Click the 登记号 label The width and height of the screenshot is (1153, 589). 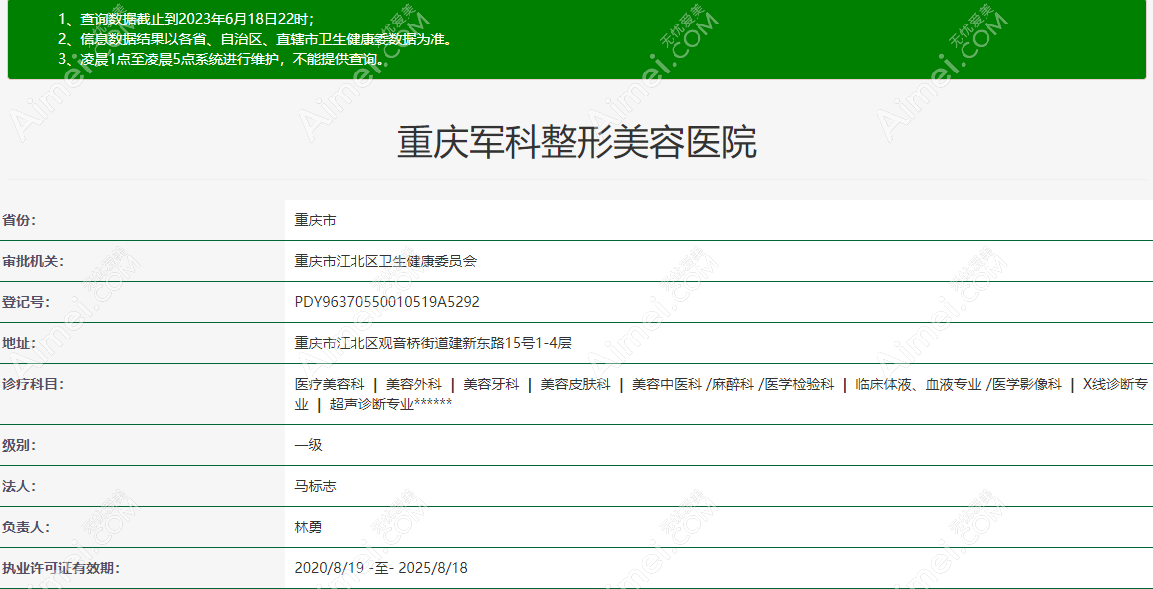[x=26, y=302]
